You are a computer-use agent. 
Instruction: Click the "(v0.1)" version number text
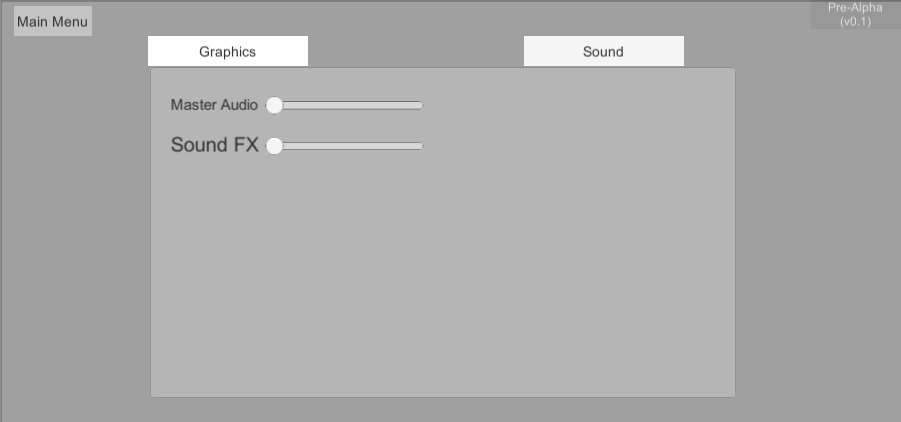(855, 21)
